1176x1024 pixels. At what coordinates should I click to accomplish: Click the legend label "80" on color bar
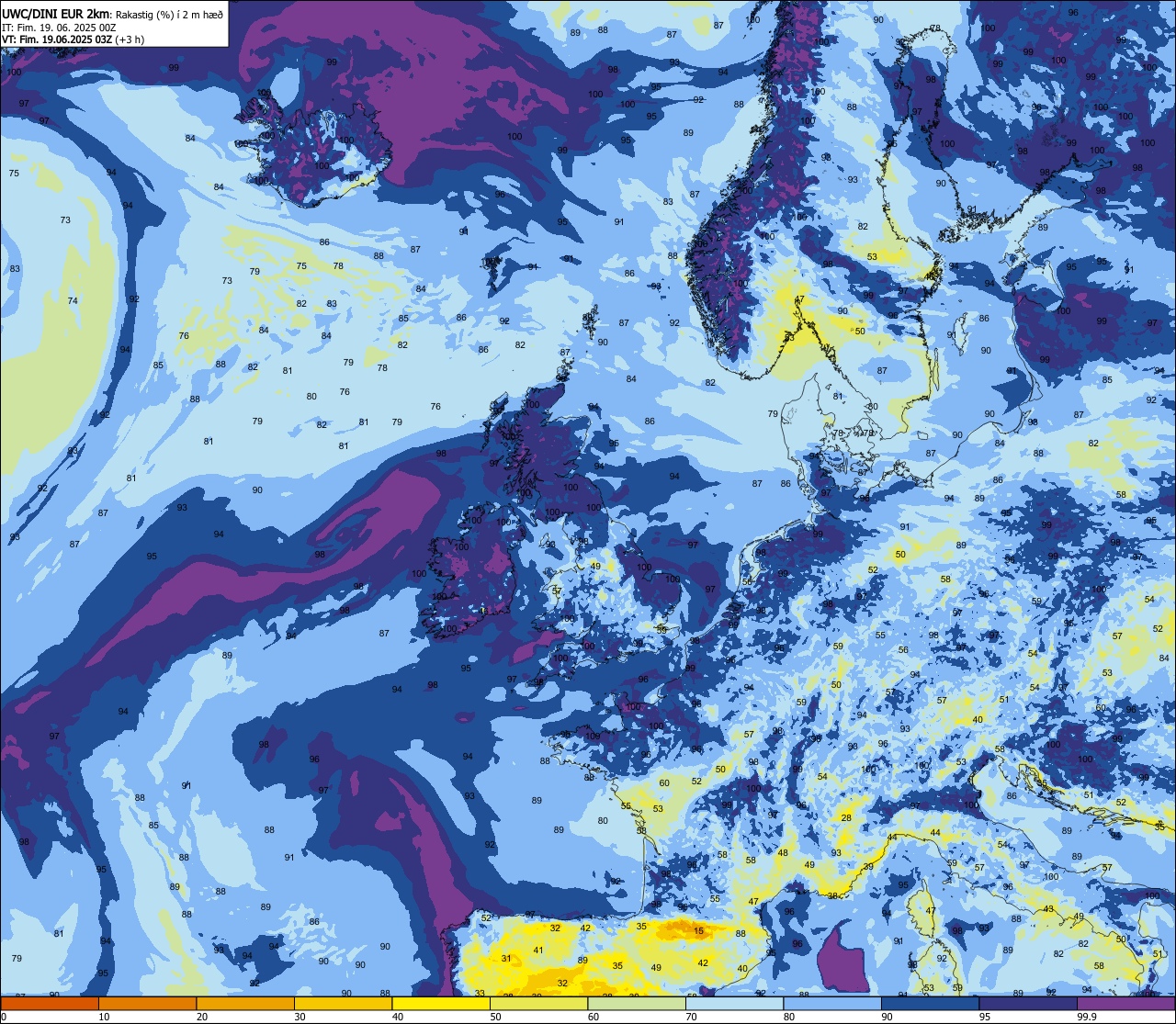pos(789,1017)
